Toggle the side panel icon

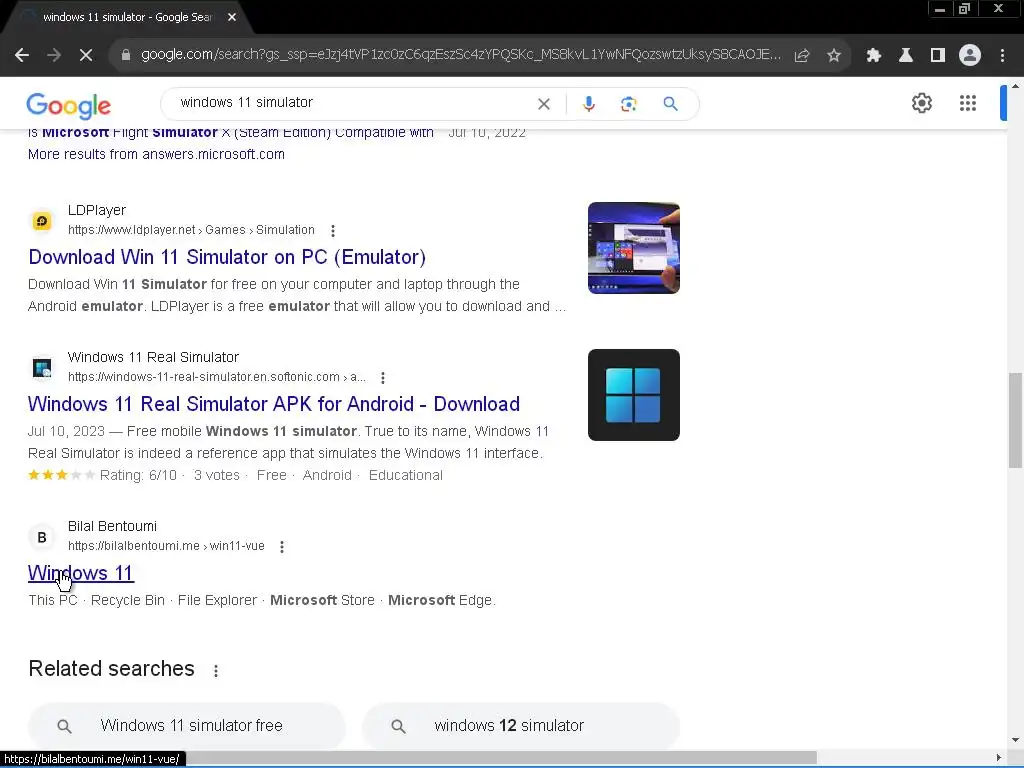pyautogui.click(x=938, y=56)
